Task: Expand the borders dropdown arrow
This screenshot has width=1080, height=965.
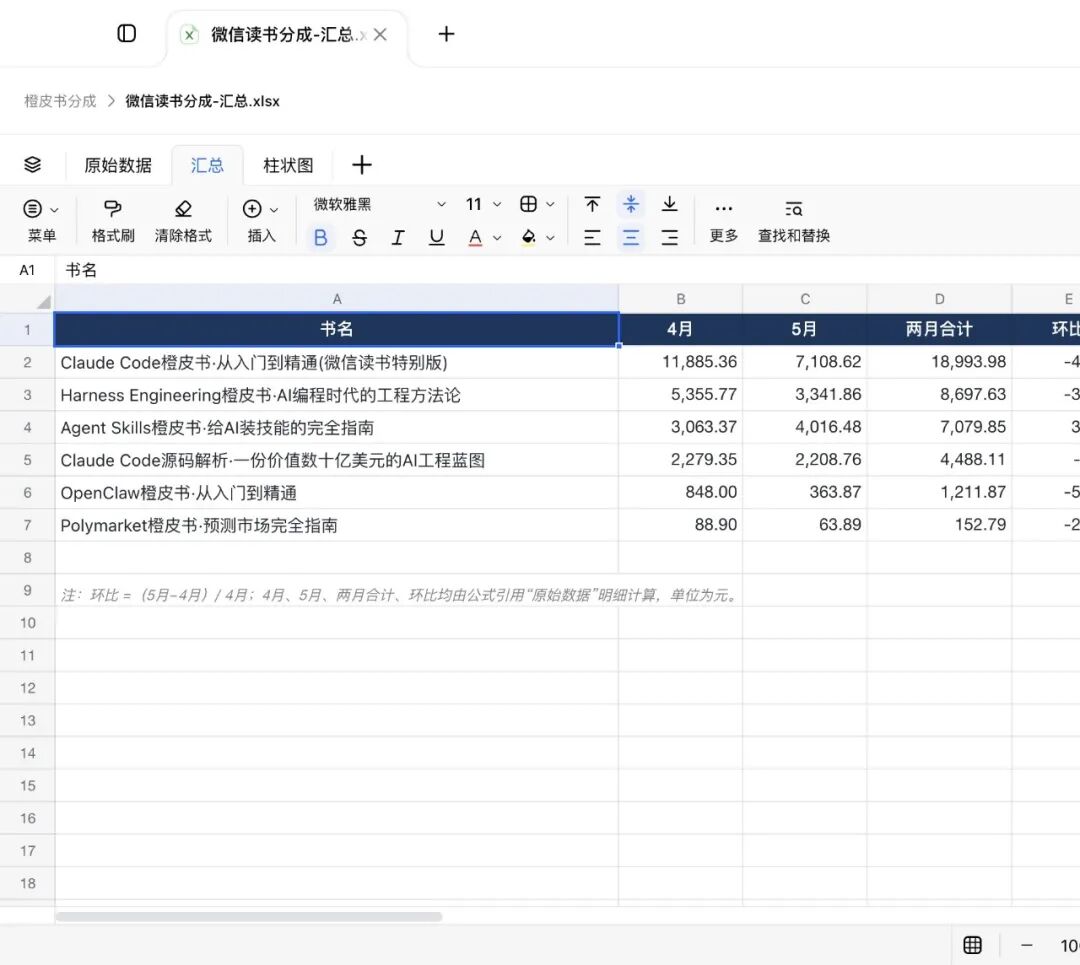Action: 550,205
